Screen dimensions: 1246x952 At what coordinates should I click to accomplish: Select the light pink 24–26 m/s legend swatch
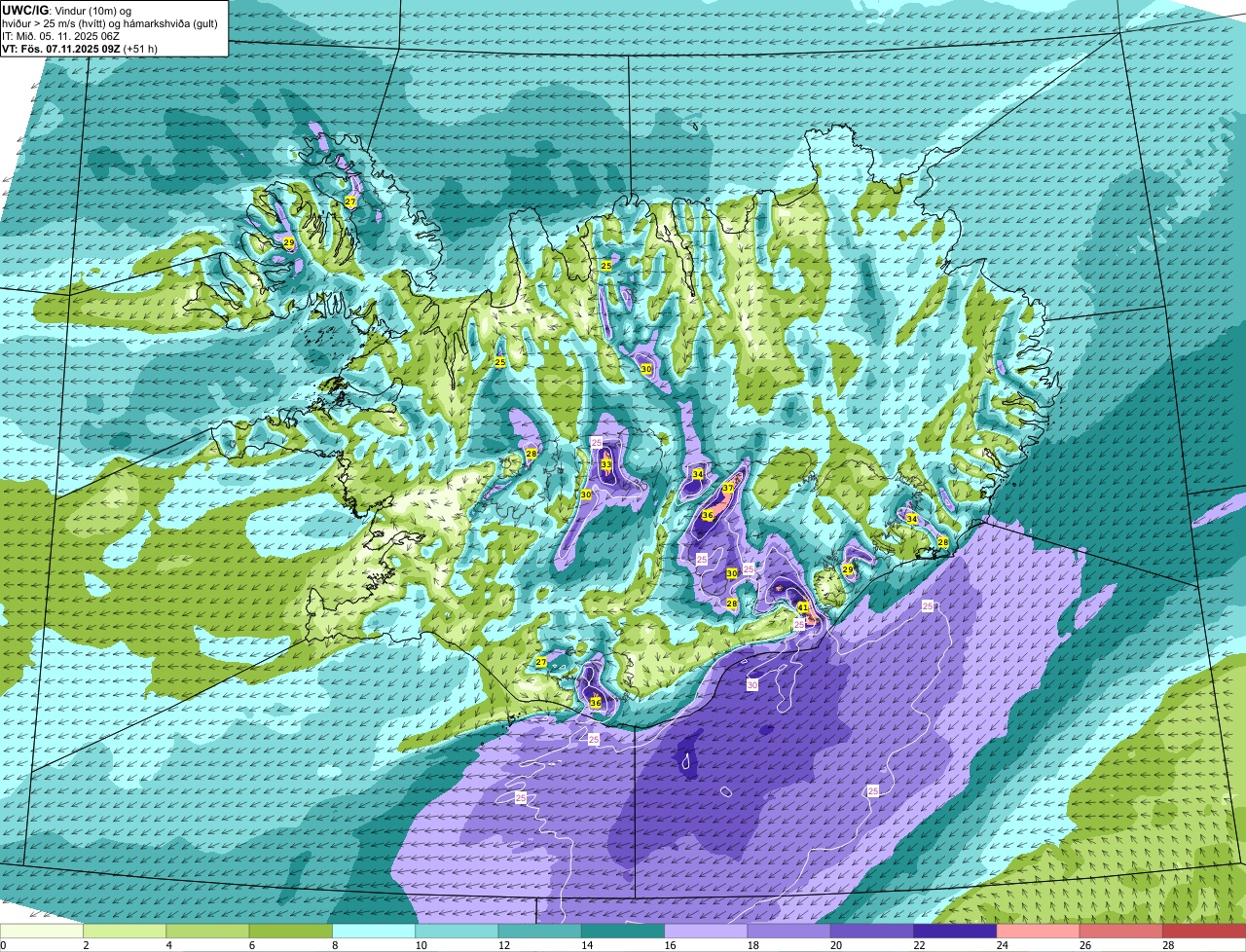[1038, 931]
